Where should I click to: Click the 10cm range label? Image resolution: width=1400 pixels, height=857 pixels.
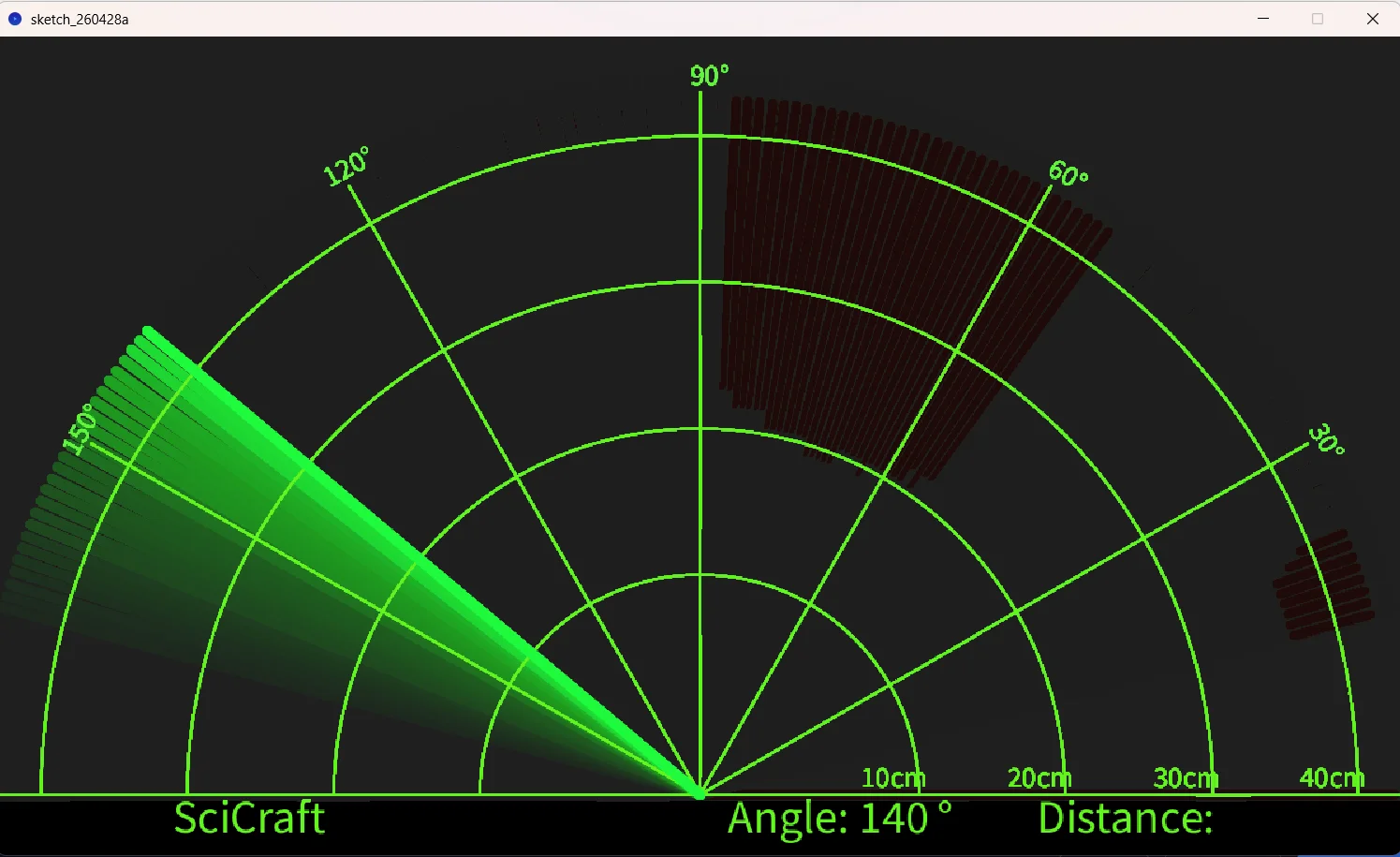pos(892,778)
